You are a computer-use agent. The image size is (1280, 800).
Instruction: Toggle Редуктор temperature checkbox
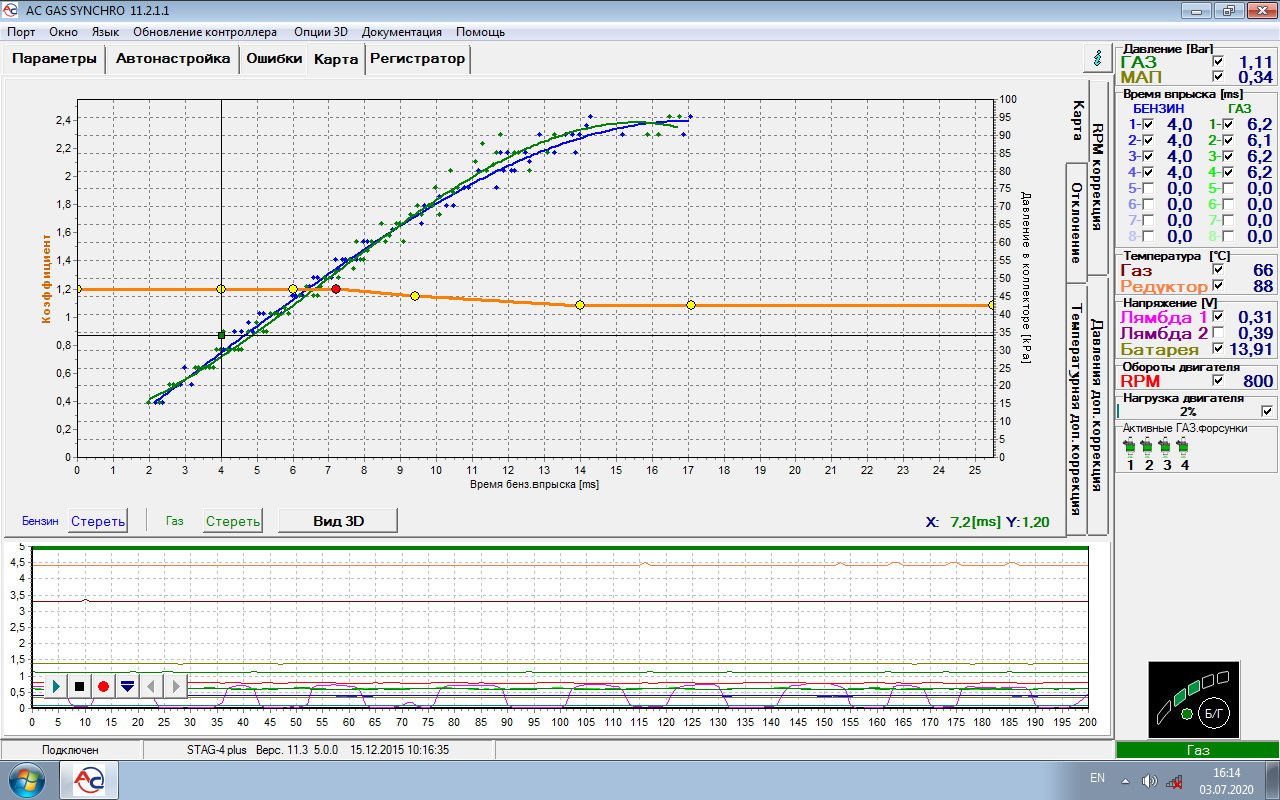click(x=1217, y=286)
